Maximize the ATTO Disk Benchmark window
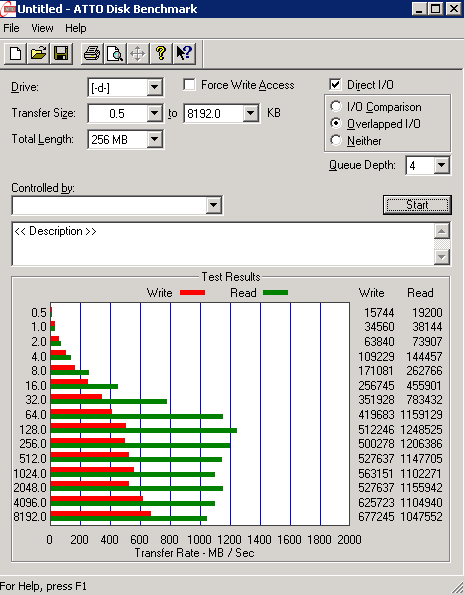 pos(436,9)
